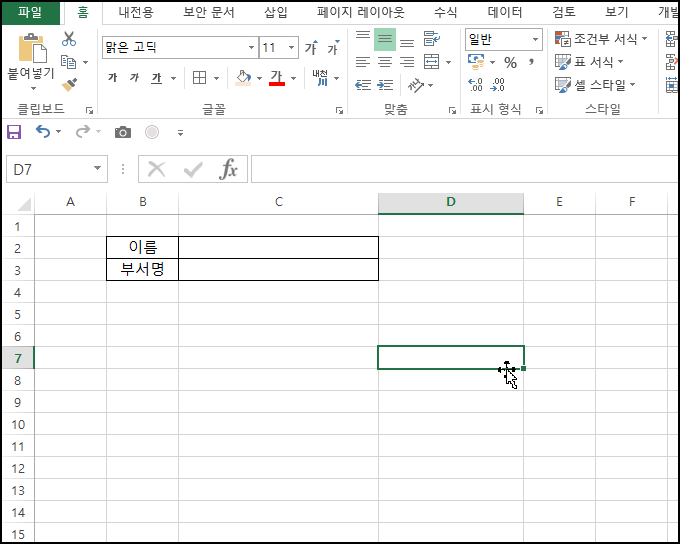680x544 pixels.
Task: Open 조건부 서식 conditional formatting
Action: [601, 39]
